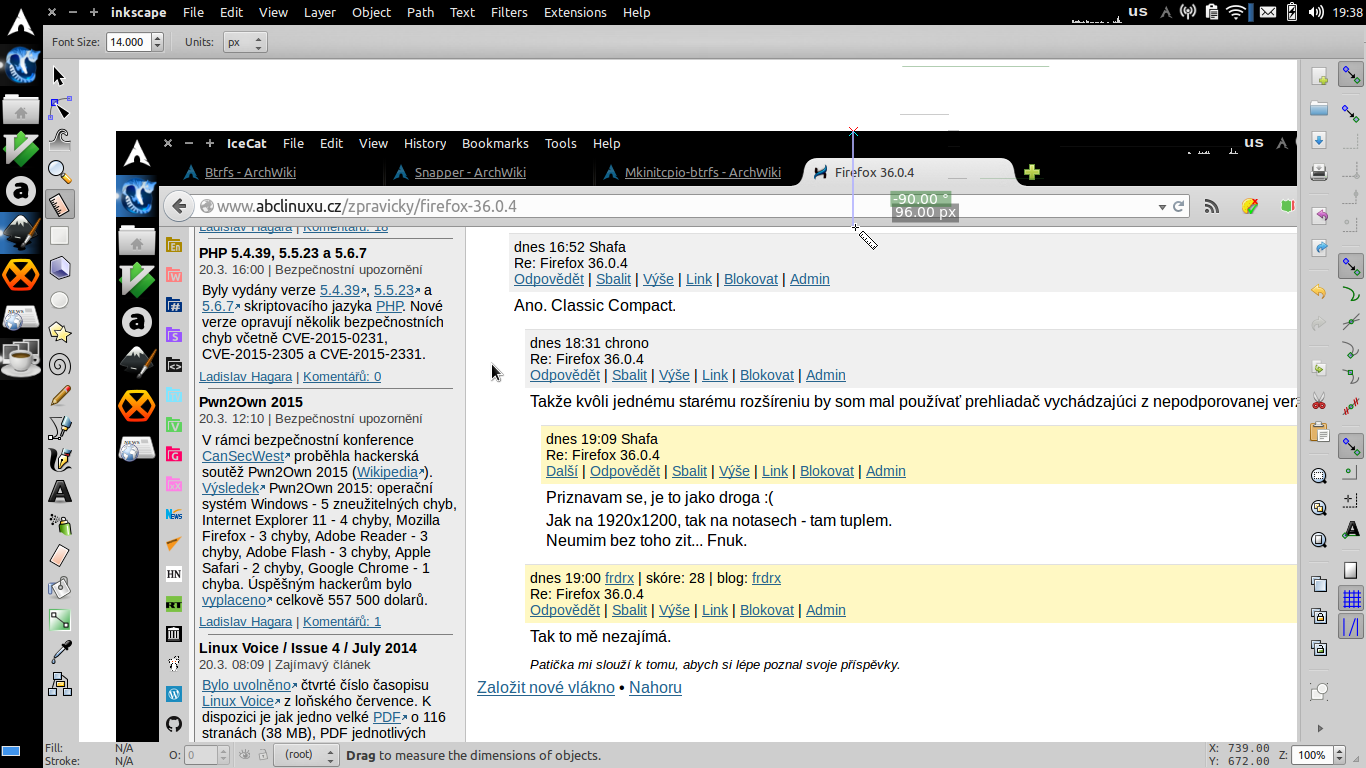The height and width of the screenshot is (768, 1366).
Task: Select the Eraser tool
Action: (59, 556)
